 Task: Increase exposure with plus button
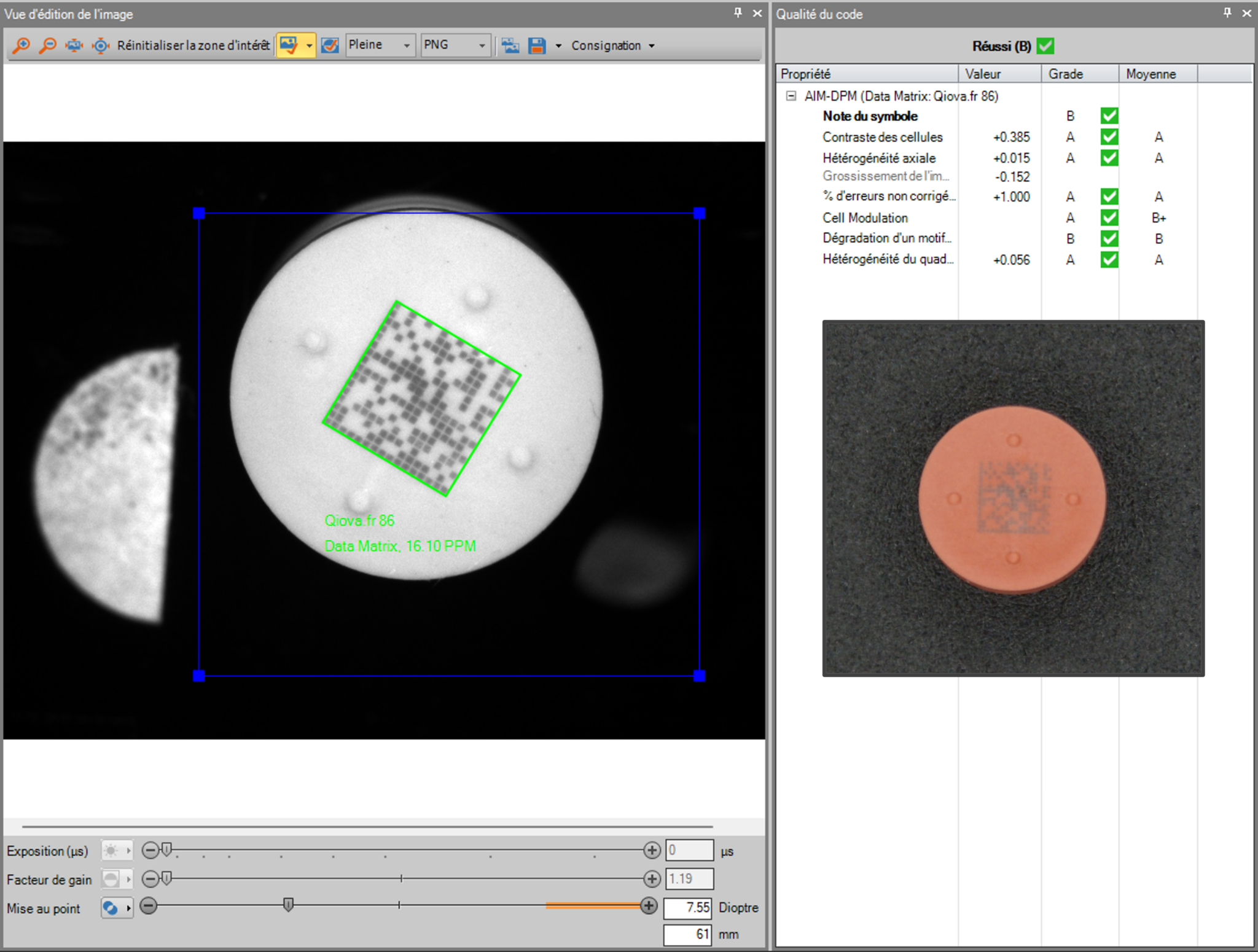[652, 850]
